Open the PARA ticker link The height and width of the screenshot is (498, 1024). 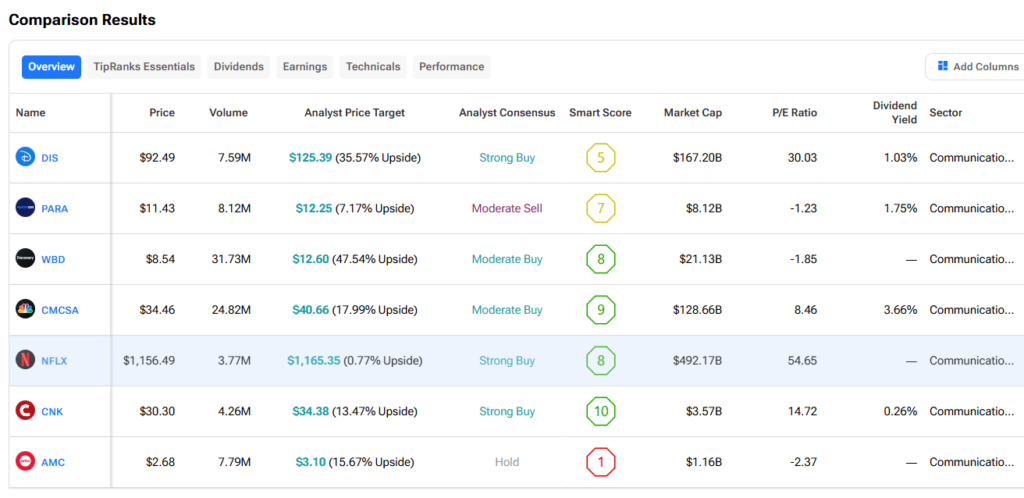coord(55,209)
